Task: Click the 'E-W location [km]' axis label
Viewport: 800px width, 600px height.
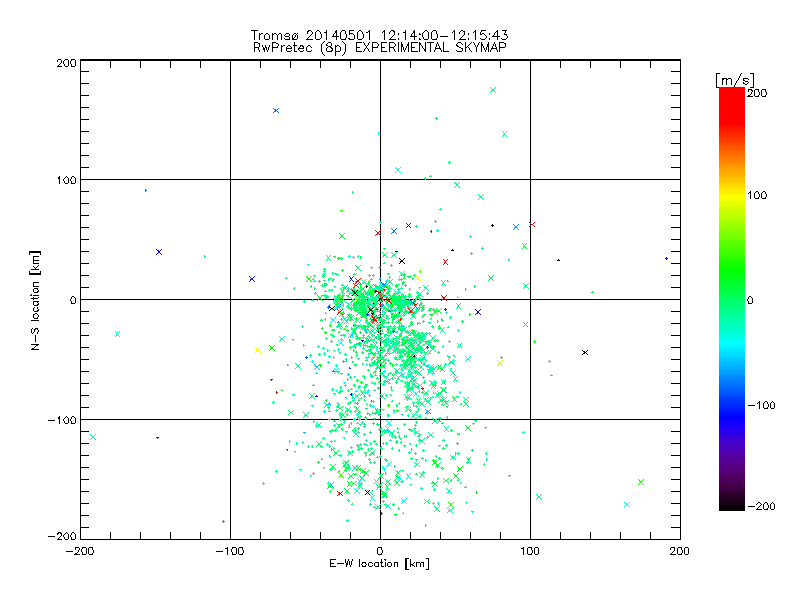Action: coord(379,564)
